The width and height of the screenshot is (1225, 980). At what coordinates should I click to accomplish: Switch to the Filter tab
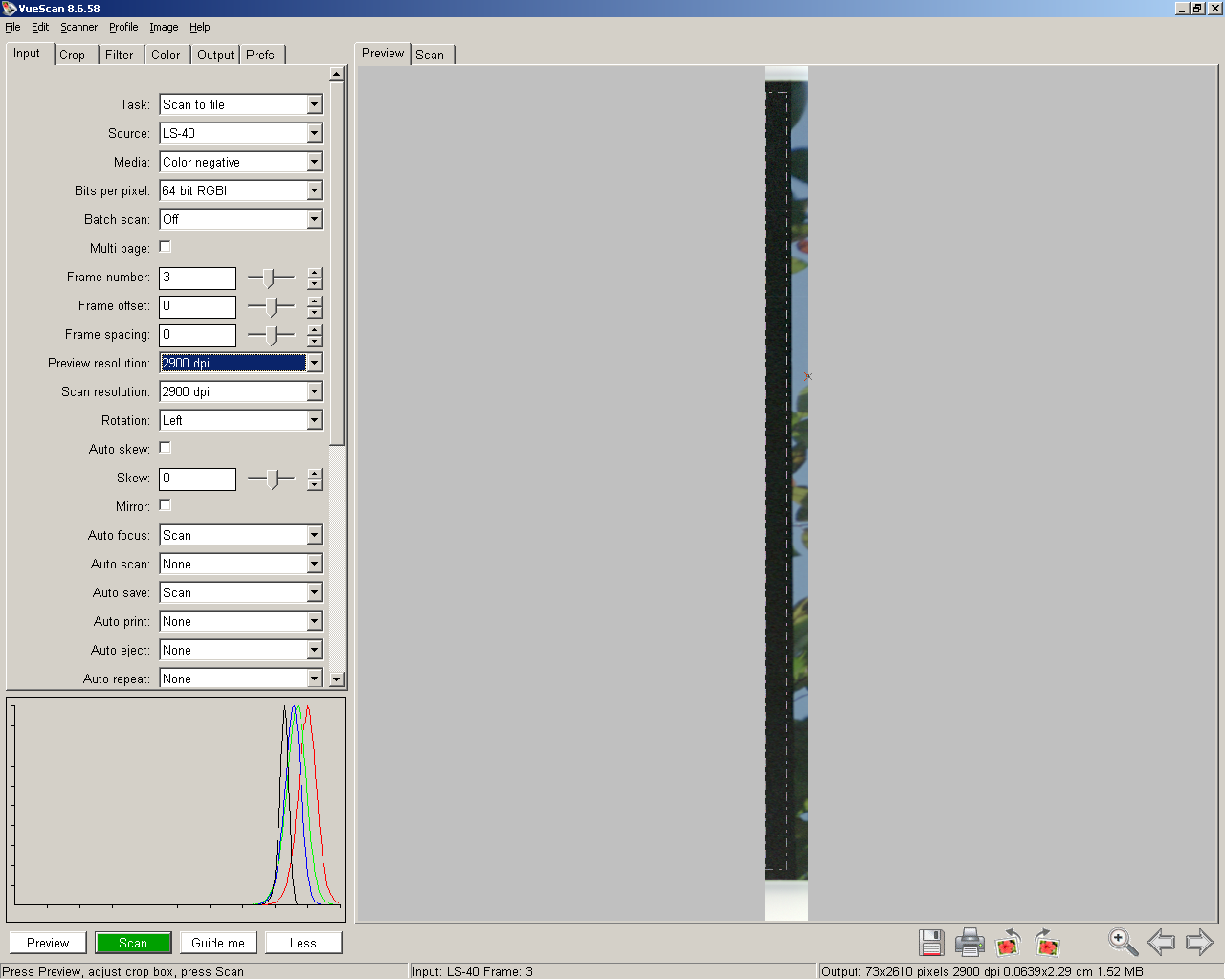pos(120,56)
